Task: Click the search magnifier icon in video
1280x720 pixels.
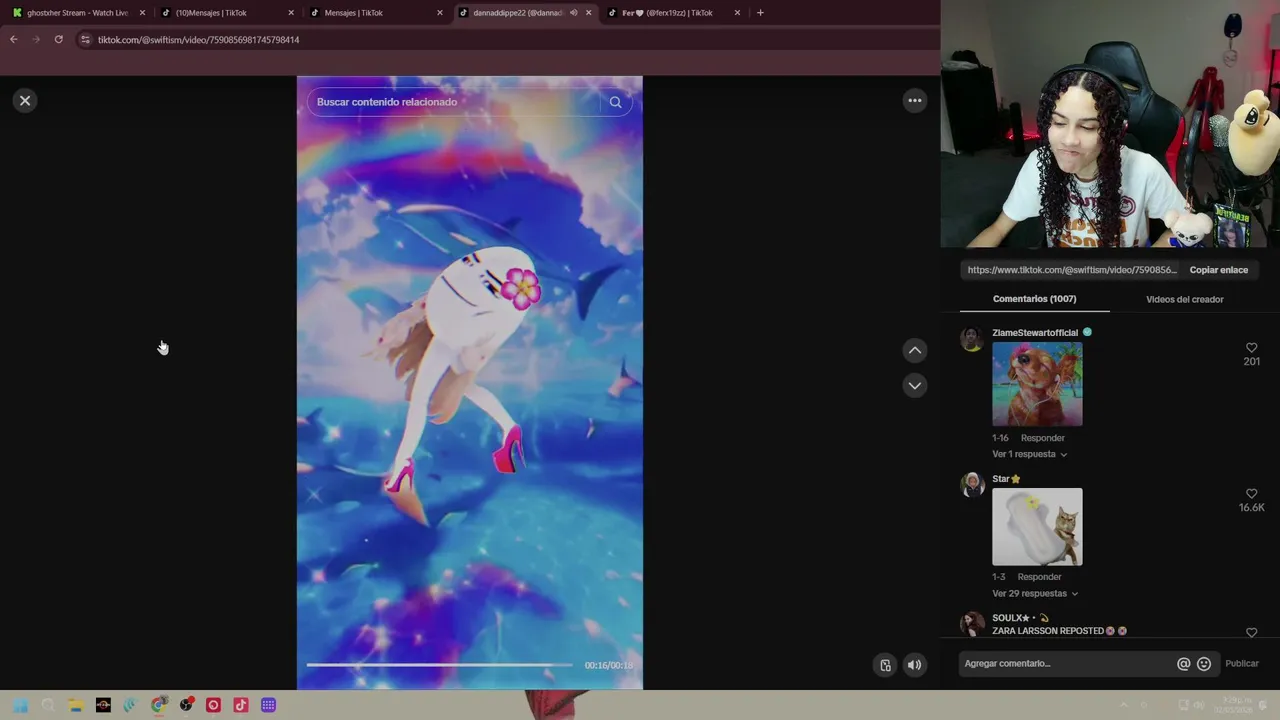Action: pyautogui.click(x=615, y=102)
